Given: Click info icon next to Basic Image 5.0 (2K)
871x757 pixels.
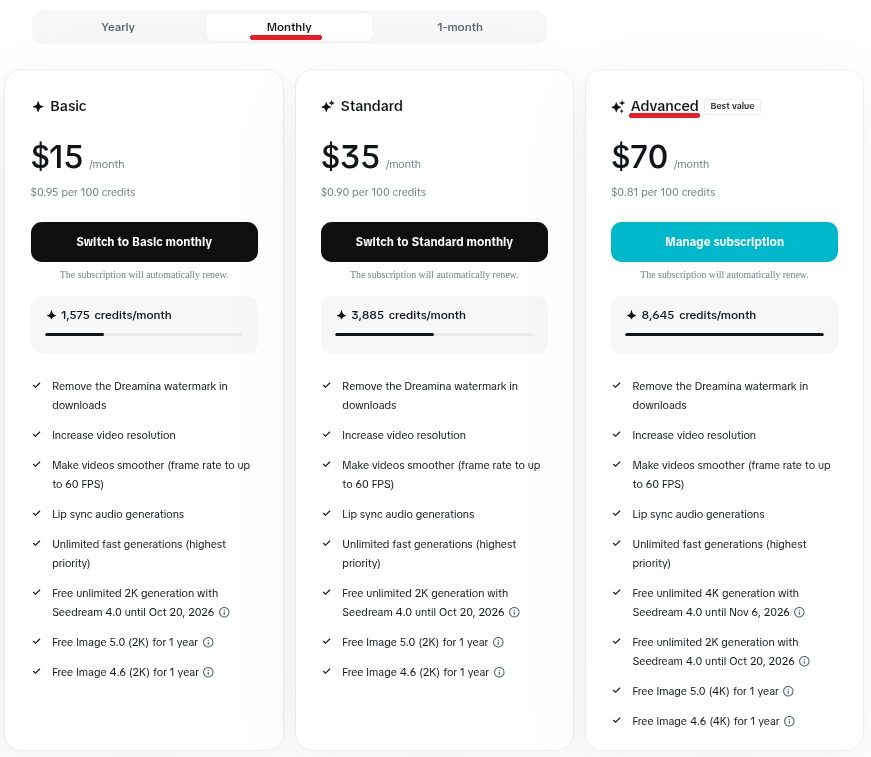Looking at the screenshot, I should coord(208,642).
